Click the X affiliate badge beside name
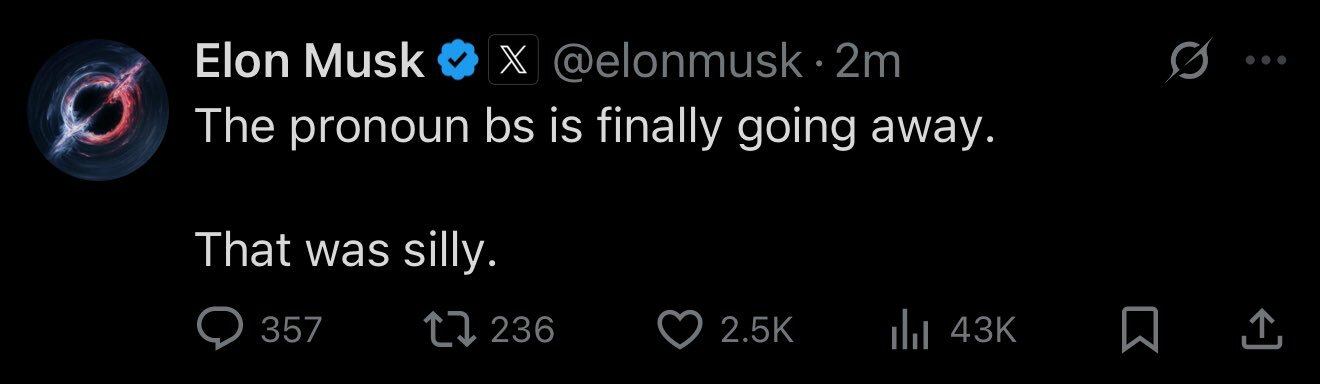Image resolution: width=1320 pixels, height=384 pixels. pos(514,63)
